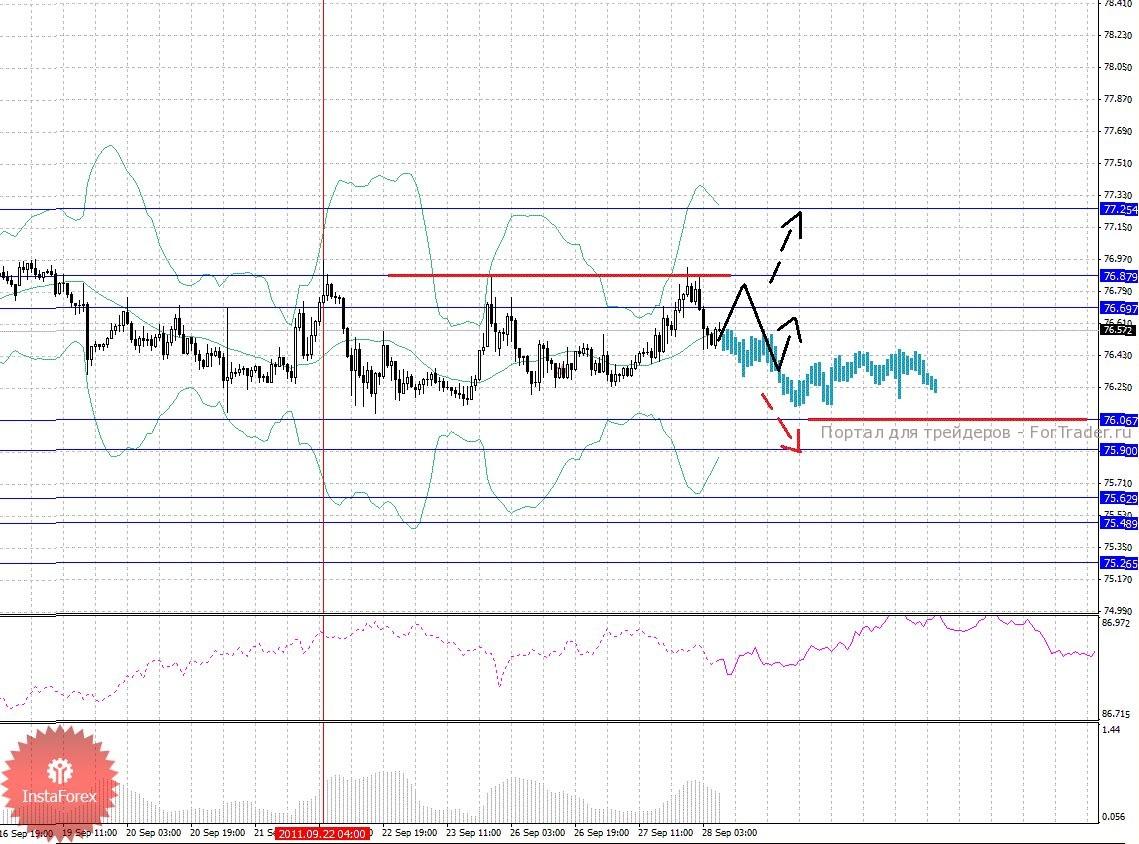Click the 26 Sep 03:00 time axis label

[x=538, y=832]
